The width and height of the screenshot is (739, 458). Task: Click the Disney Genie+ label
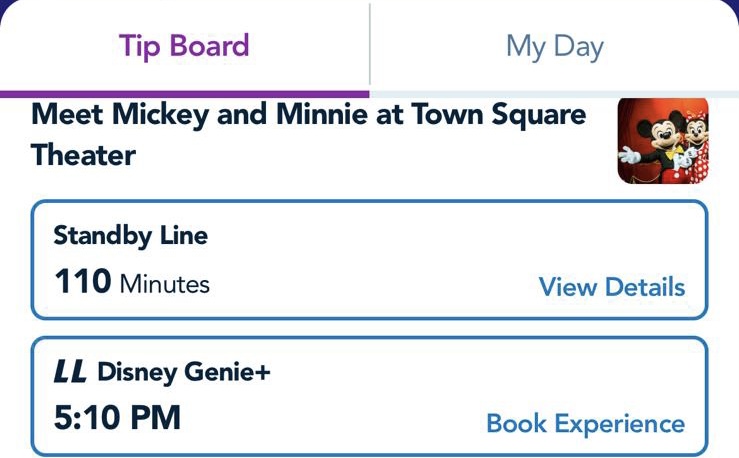(x=184, y=373)
